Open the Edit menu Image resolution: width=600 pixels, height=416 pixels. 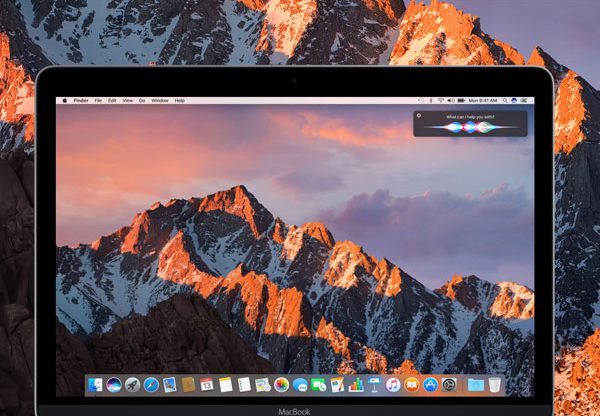click(112, 101)
